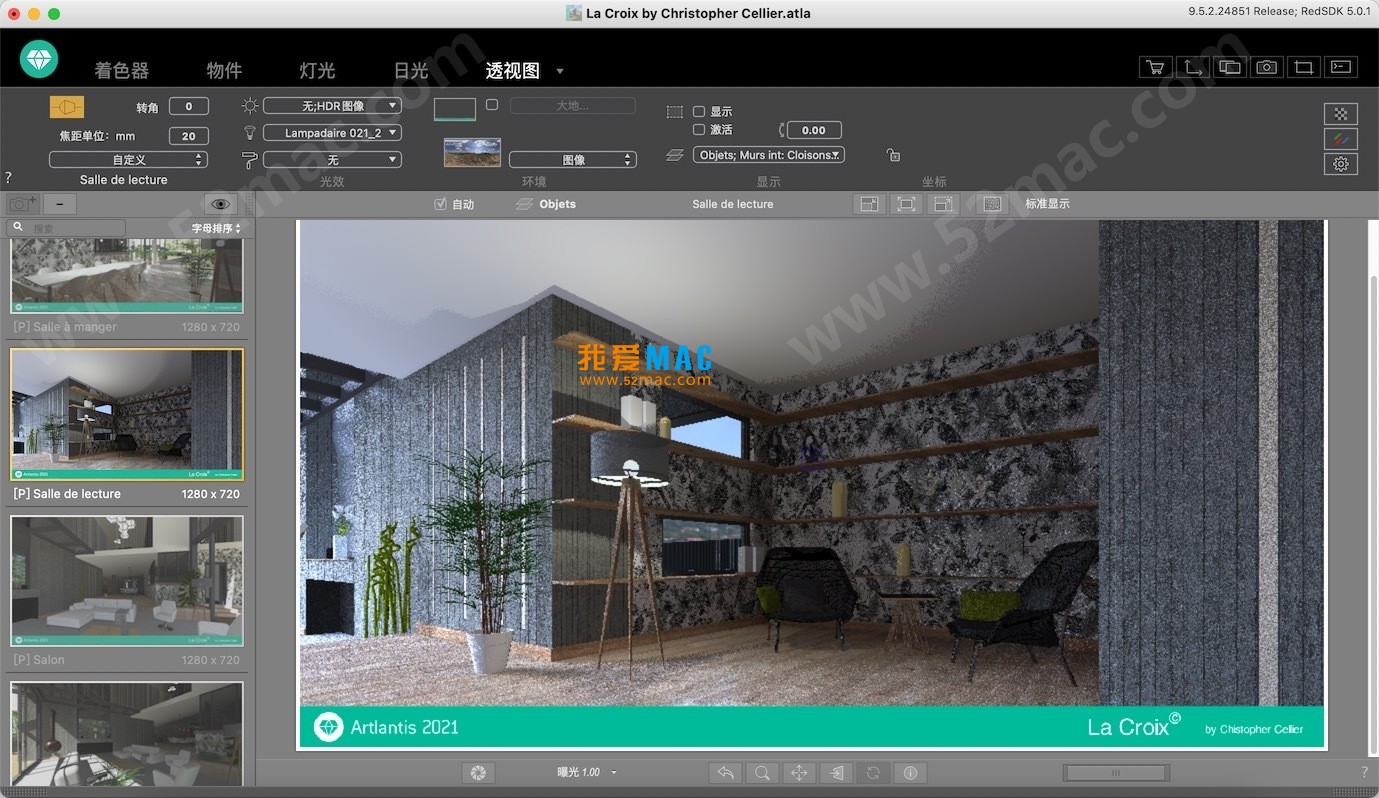
Task: Click the textured display mode icon
Action: tap(992, 204)
